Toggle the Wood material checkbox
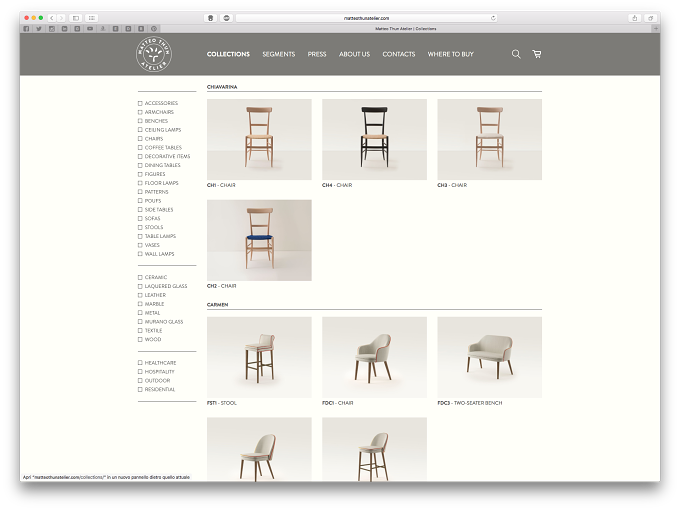The height and width of the screenshot is (510, 680). (x=140, y=340)
